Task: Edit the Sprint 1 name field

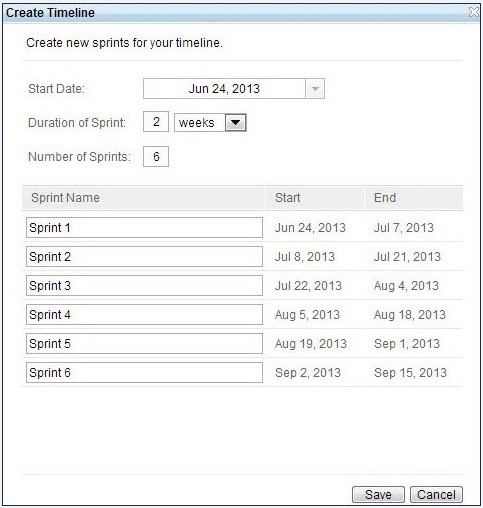Action: point(144,228)
